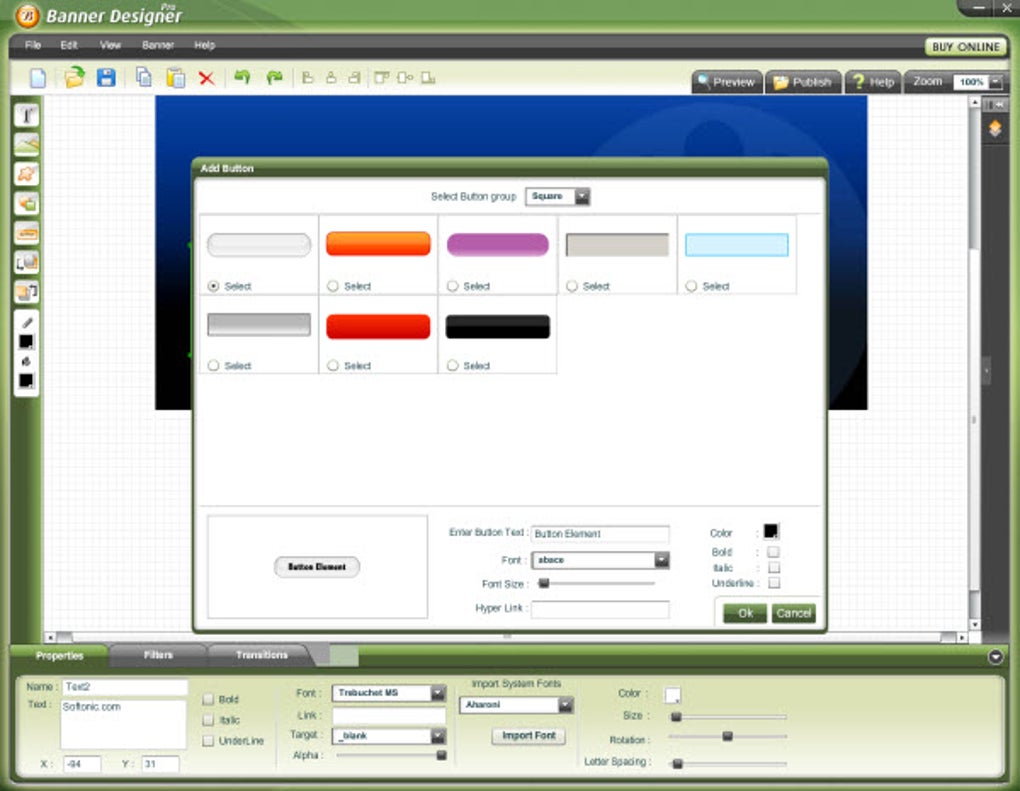Expand the abace Font dropdown
1020x791 pixels.
(x=600, y=560)
